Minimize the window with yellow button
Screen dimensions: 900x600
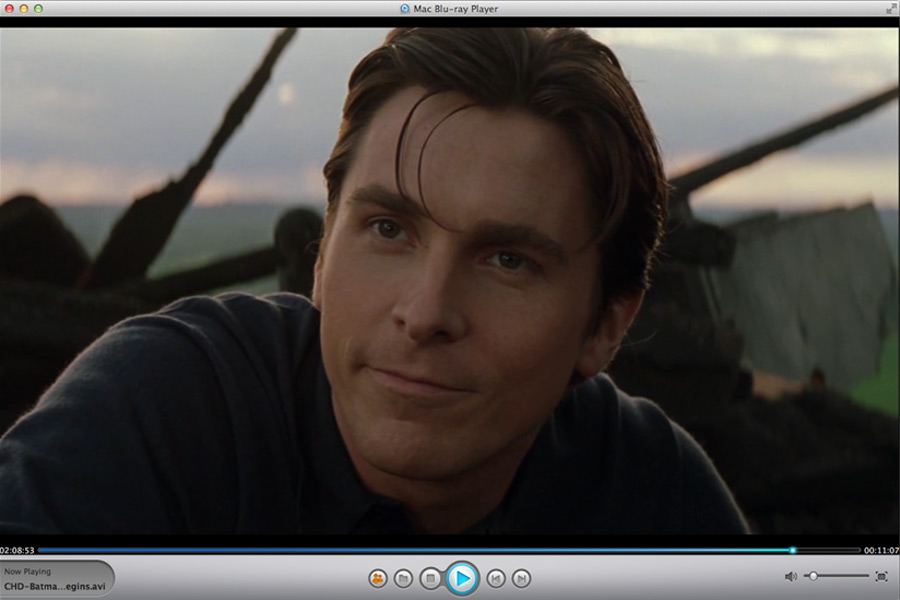coord(24,9)
